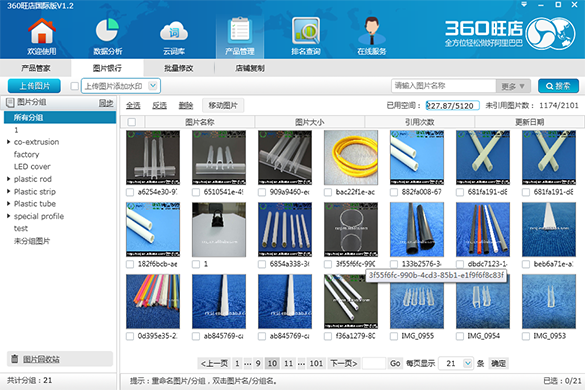This screenshot has height=390, width=585.
Task: Select the test group
Action: pyautogui.click(x=21, y=228)
